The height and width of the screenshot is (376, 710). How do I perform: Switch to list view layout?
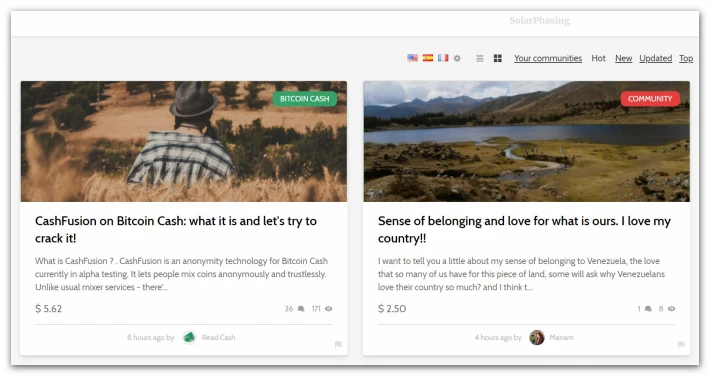(480, 58)
